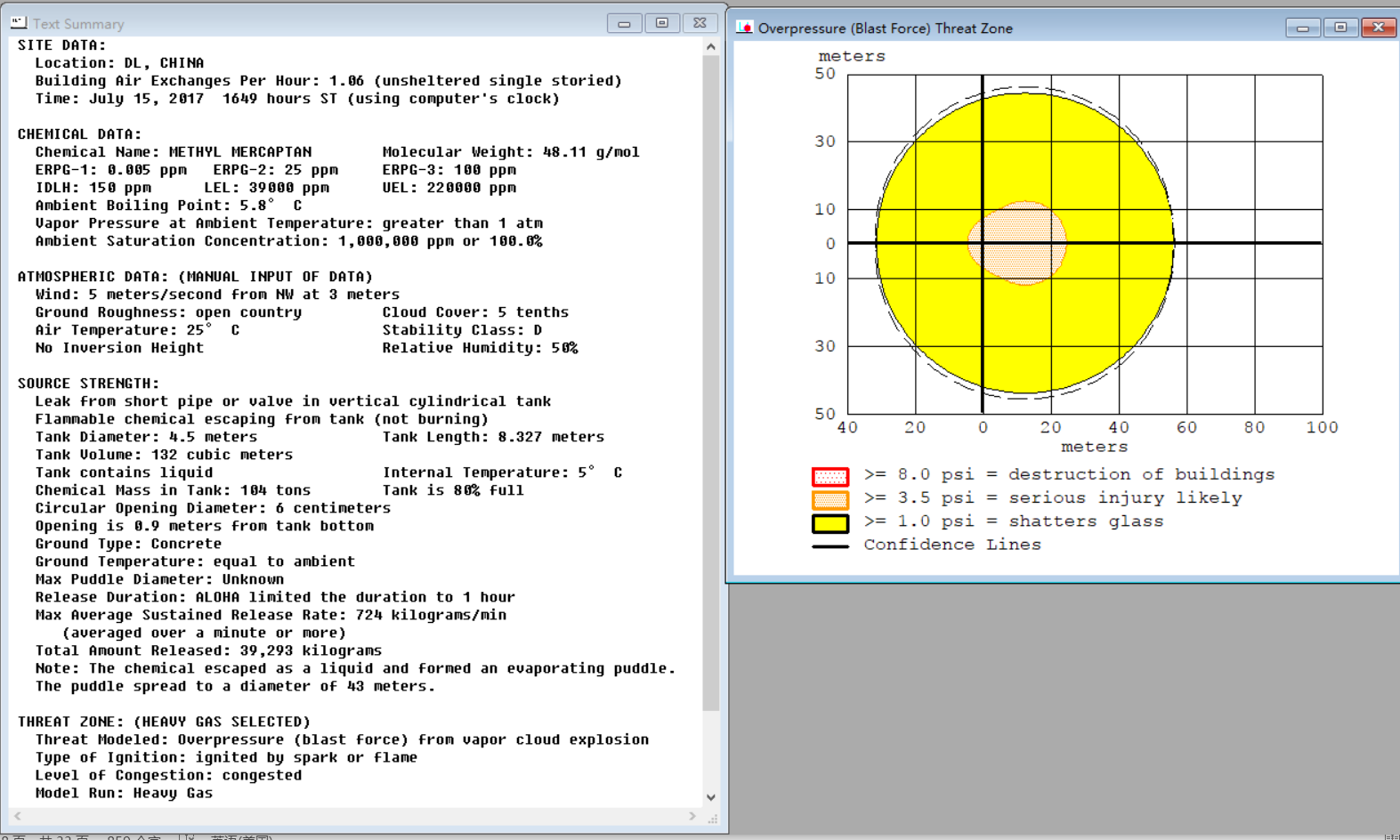The image size is (1400, 840).
Task: Click the Text Summary vertical scrollbar thumb
Action: (710, 383)
